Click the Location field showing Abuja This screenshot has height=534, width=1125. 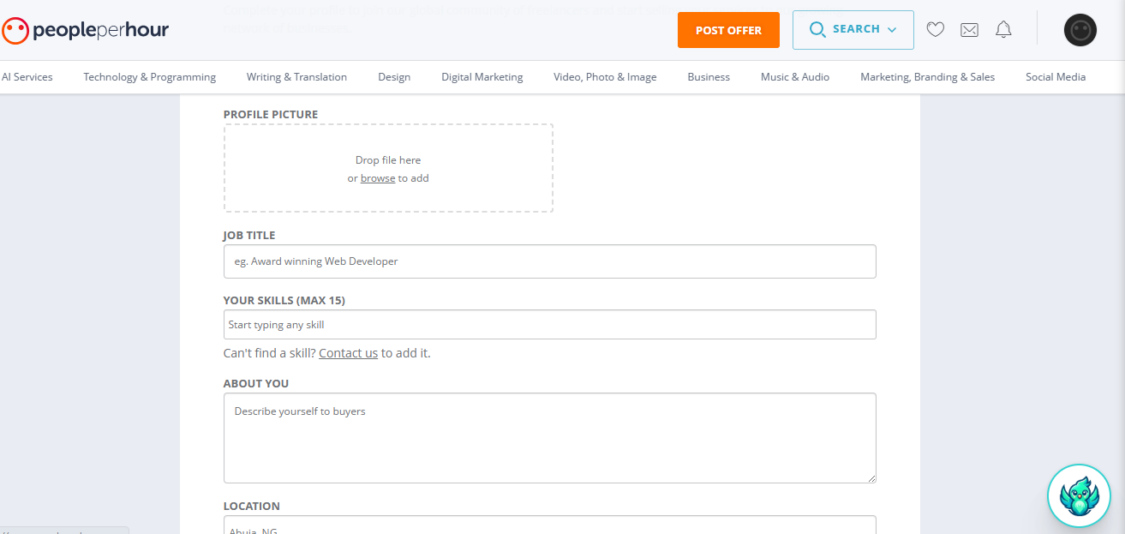point(550,525)
